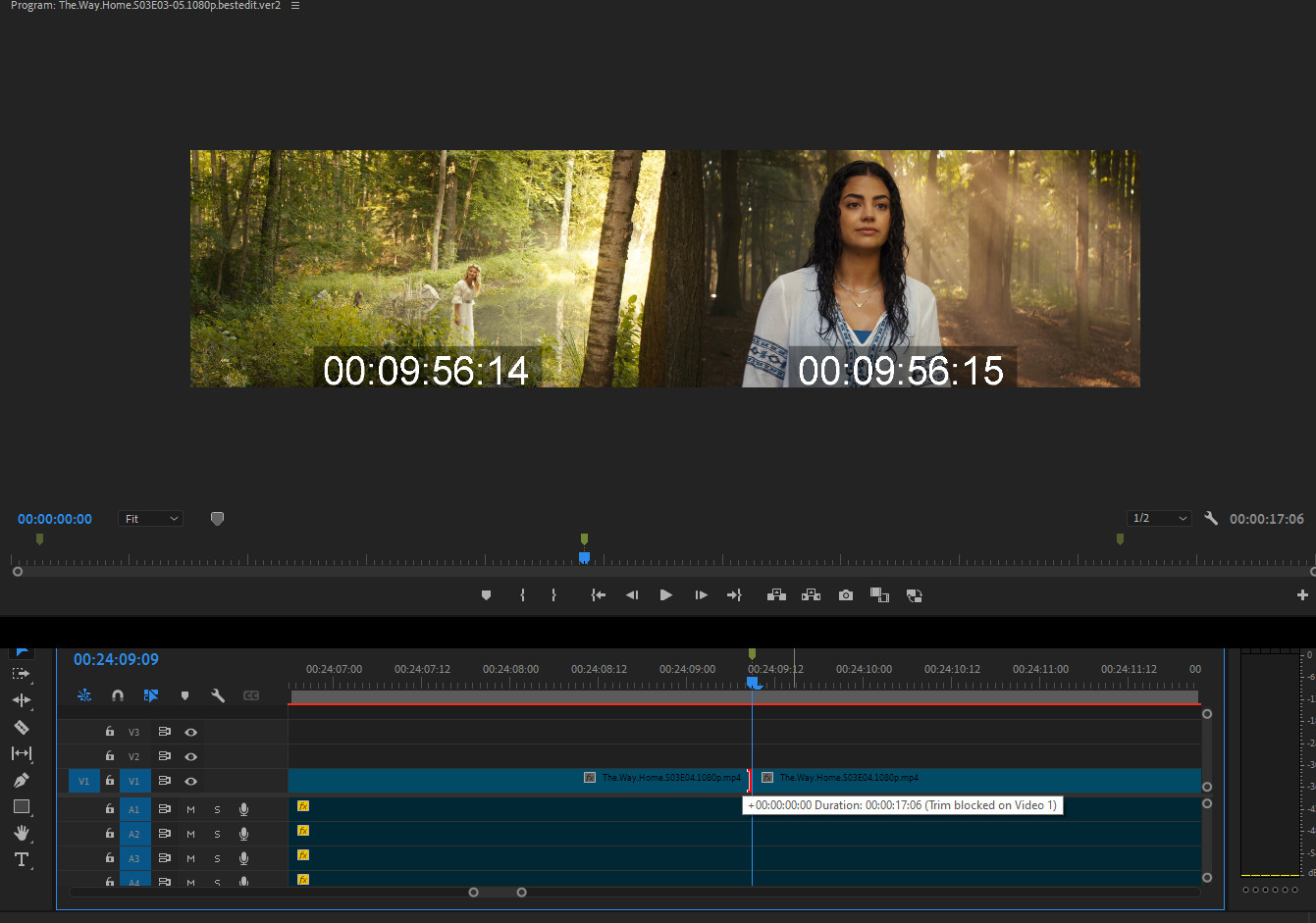Click the Program monitor playhead
Viewport: 1316px width, 923px height.
[x=584, y=557]
